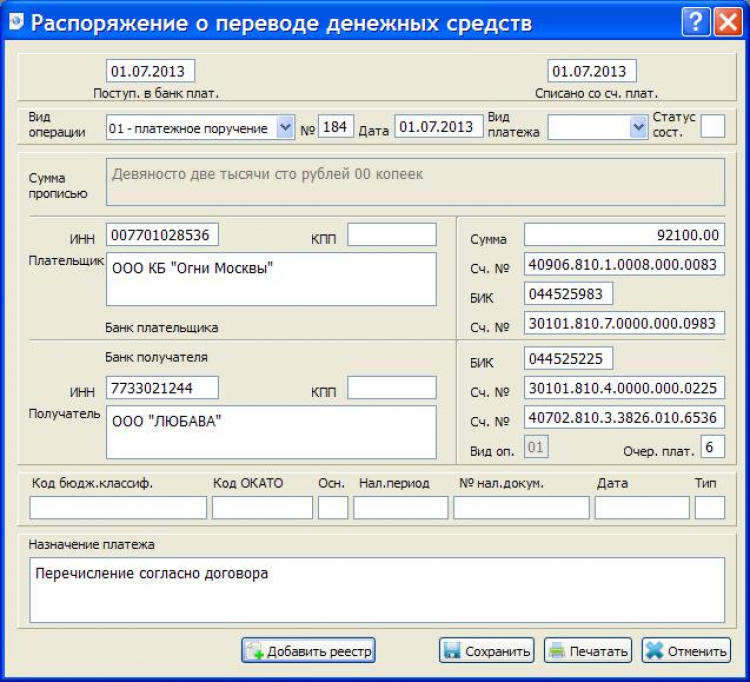Click the tax document Дата field
Screen dimensions: 750x682
pyautogui.click(x=642, y=507)
